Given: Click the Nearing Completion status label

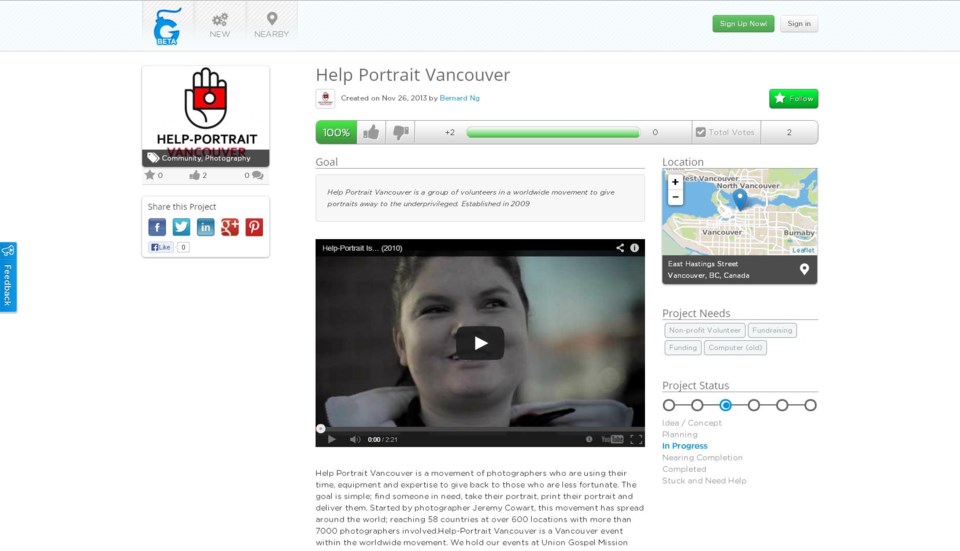Looking at the screenshot, I should [x=702, y=458].
